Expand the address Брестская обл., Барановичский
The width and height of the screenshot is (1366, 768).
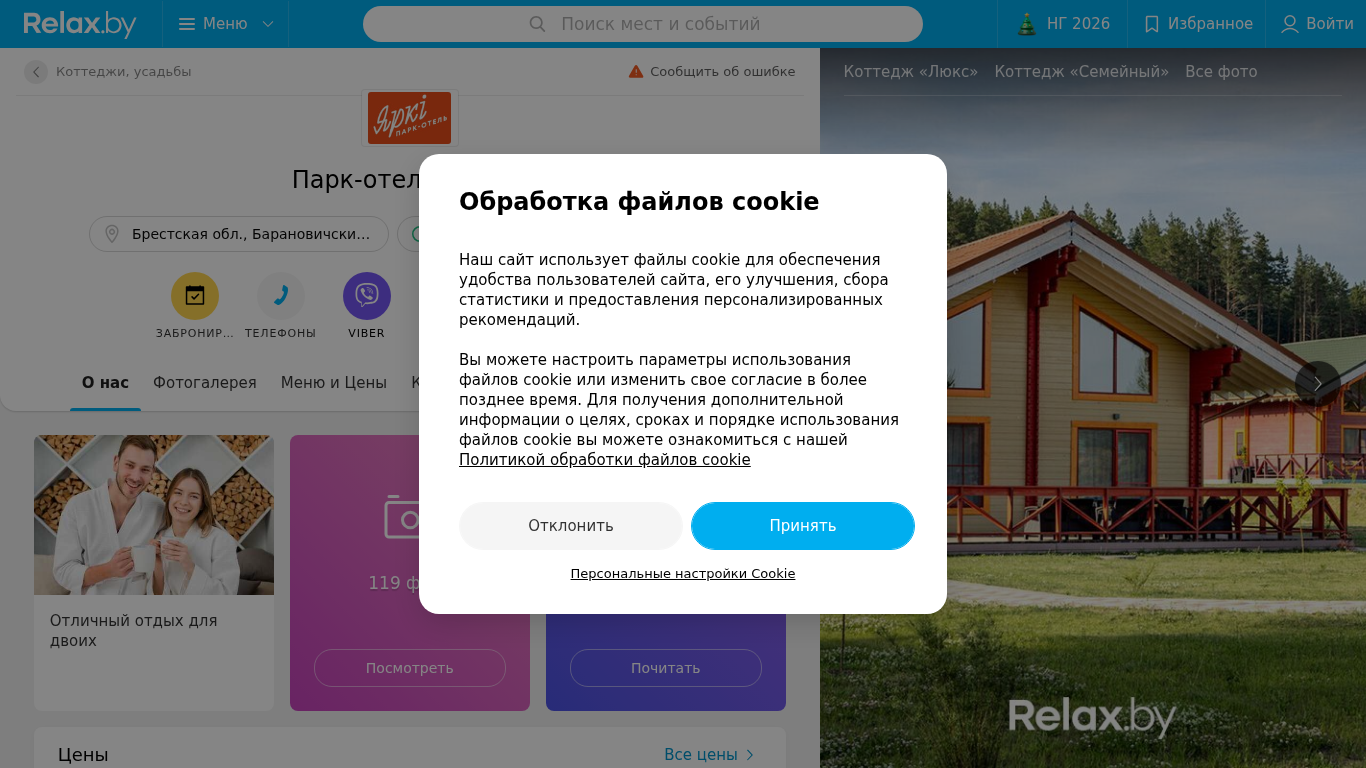[239, 234]
